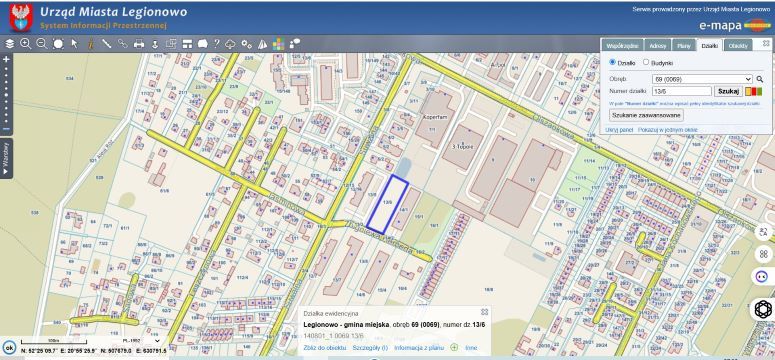Expand the green plus next to Informacja z planu
This screenshot has height=360, width=775.
(x=454, y=348)
